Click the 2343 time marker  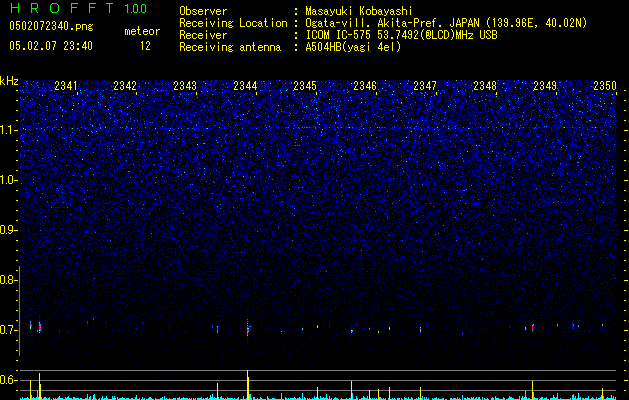pos(185,85)
